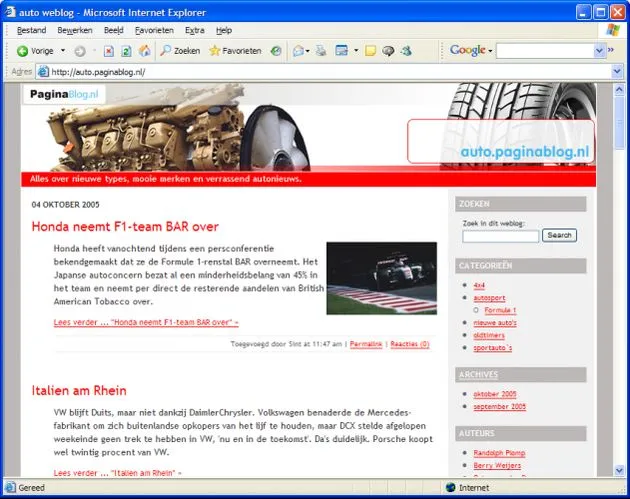
Task: Open the Favorieten menu in menu bar
Action: click(154, 30)
